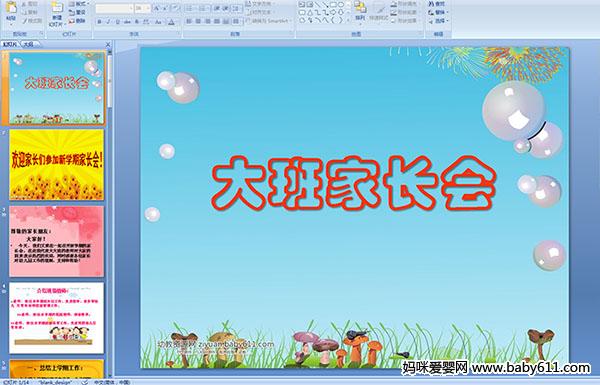Select the Oval shape in gallery

pyautogui.click(x=341, y=5)
